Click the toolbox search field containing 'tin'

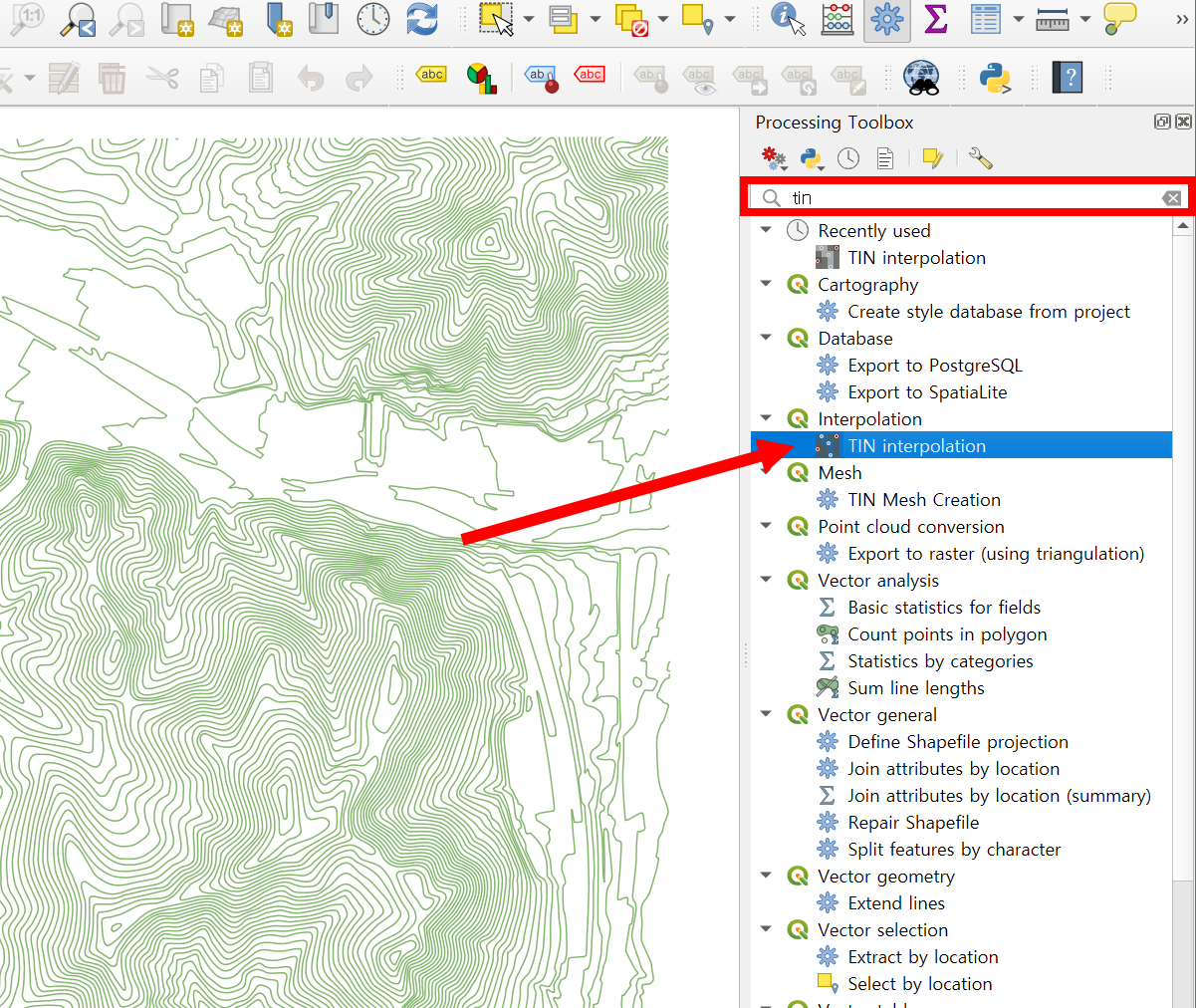[966, 197]
